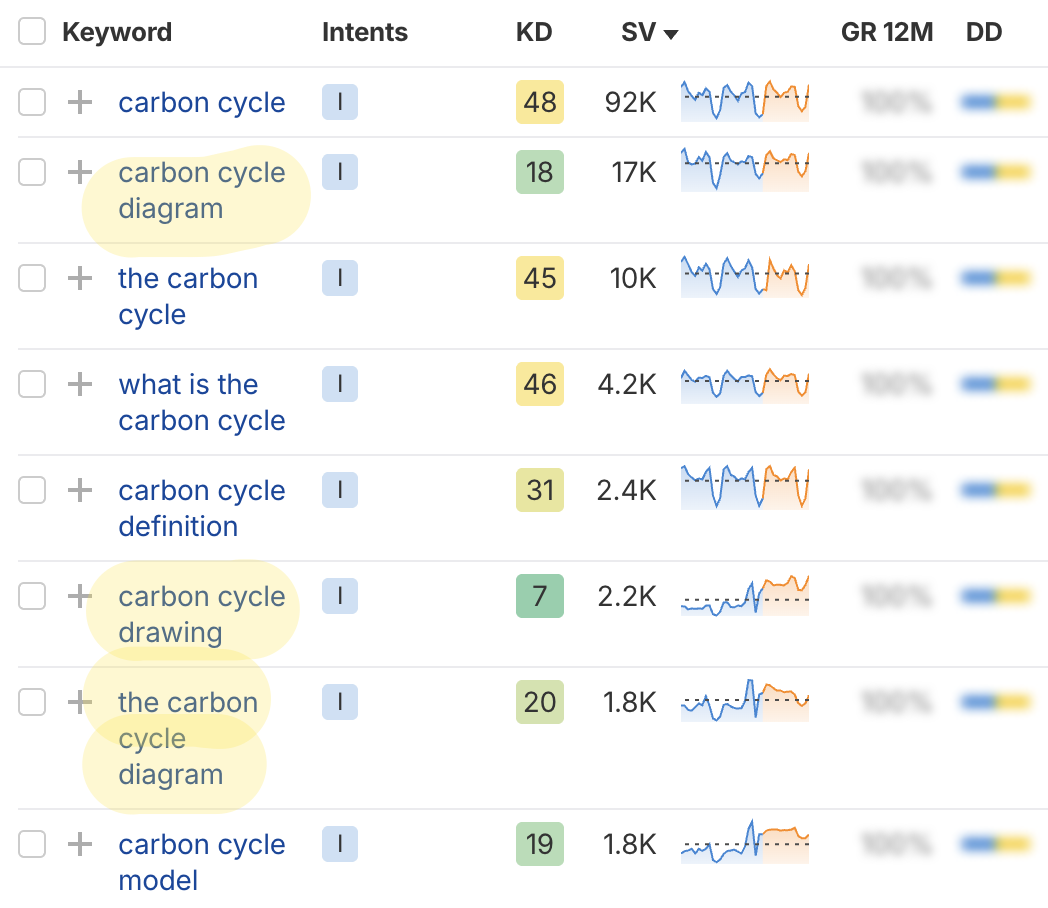Mark checkbox for 'the carbon cycle diagram' row
The width and height of the screenshot is (1048, 908).
(32, 702)
